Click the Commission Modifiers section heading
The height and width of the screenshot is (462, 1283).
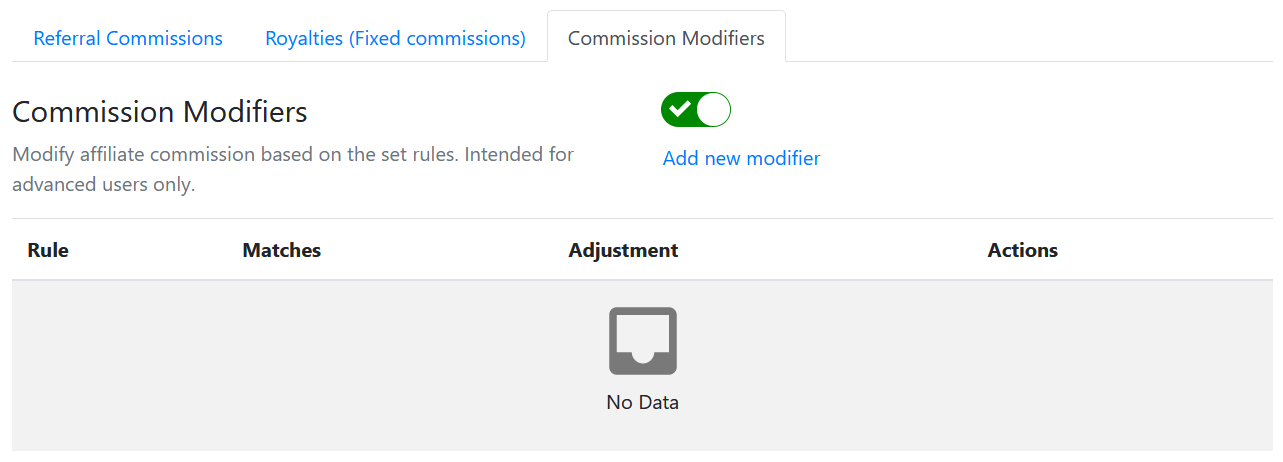[x=160, y=112]
